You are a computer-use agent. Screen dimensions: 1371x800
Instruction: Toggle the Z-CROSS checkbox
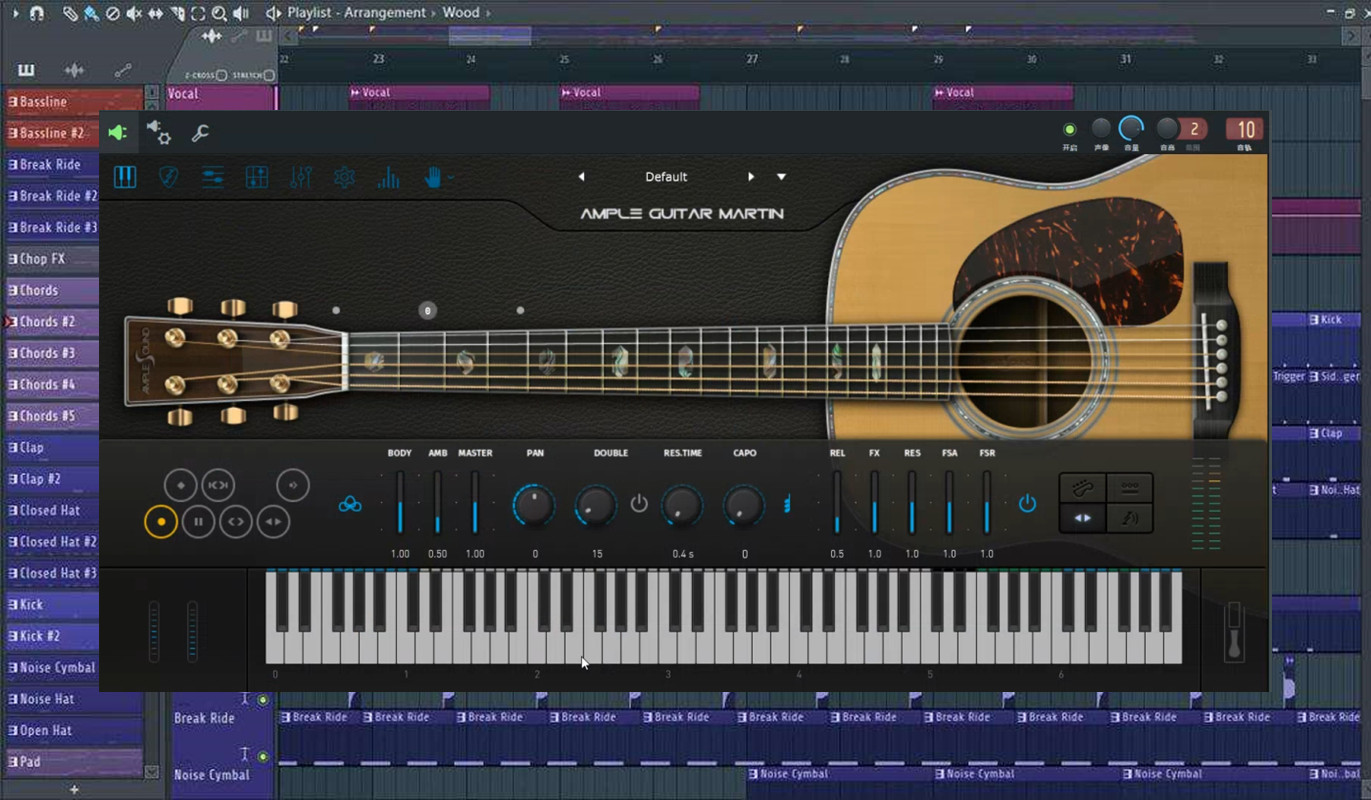221,75
